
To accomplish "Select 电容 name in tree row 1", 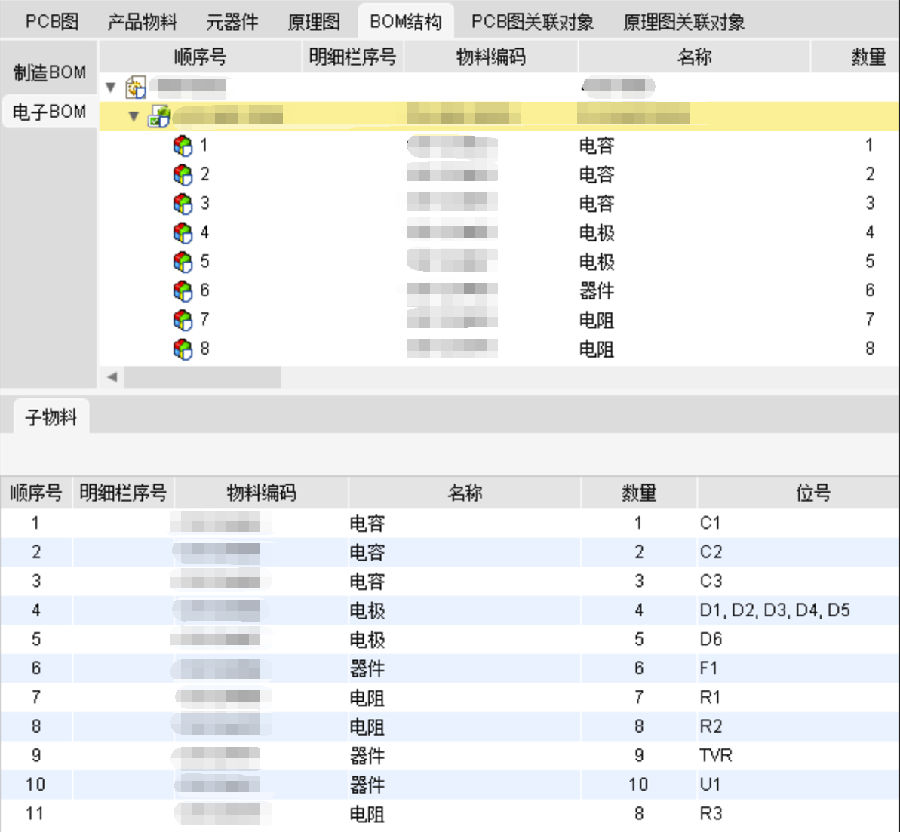I will [596, 146].
